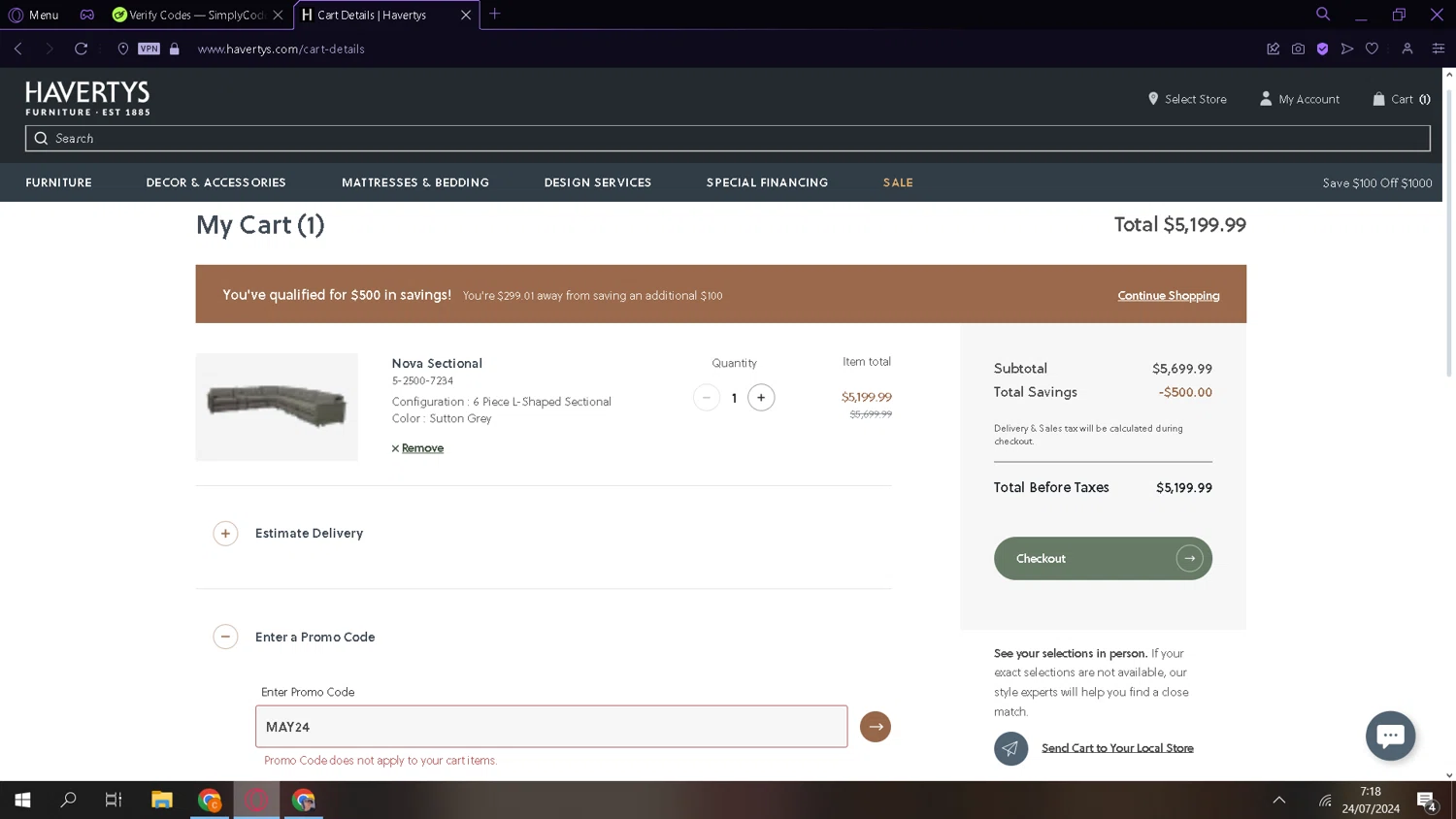
Task: Click the edit page icon in address bar
Action: [1273, 49]
